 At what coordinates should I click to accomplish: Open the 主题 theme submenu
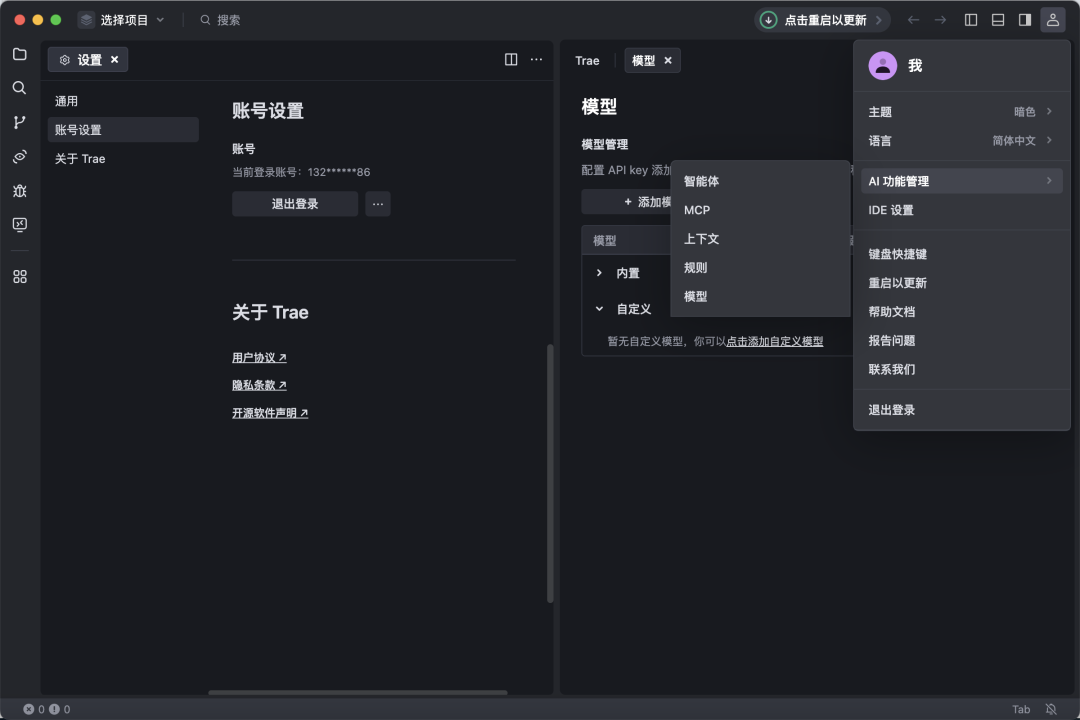962,112
